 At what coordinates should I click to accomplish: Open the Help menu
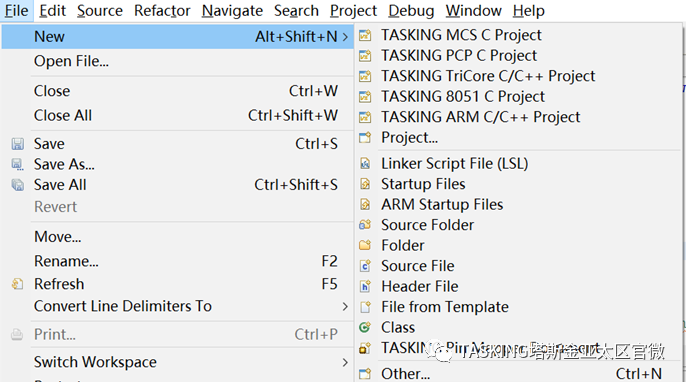(x=528, y=11)
